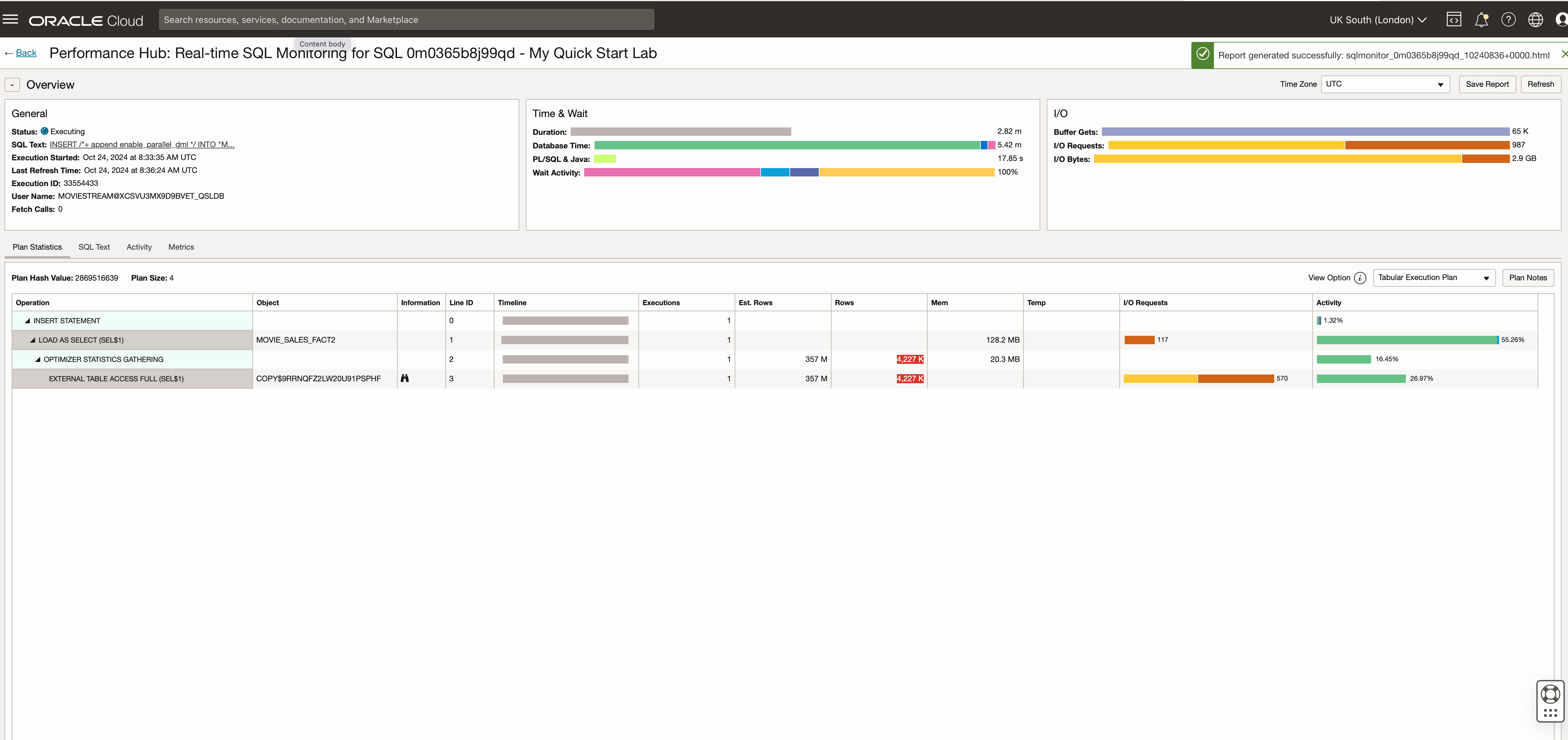Viewport: 1568px width, 740px height.
Task: Open the notifications bell
Action: (1481, 19)
